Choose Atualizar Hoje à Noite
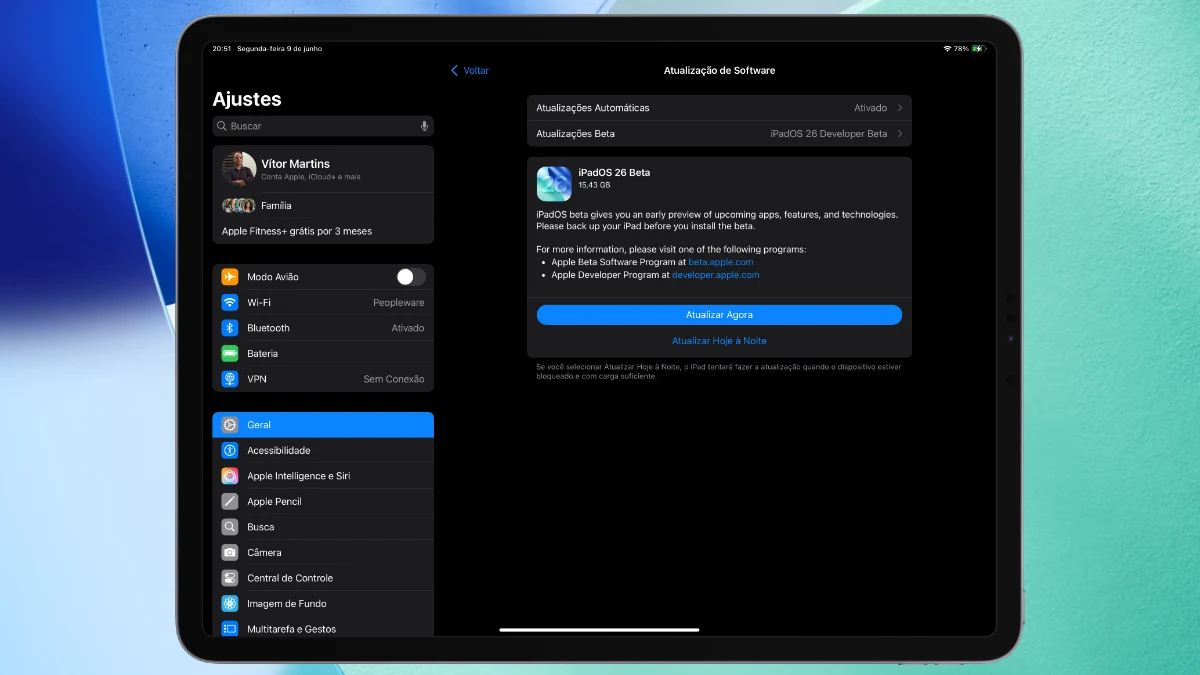The width and height of the screenshot is (1200, 675). tap(719, 341)
